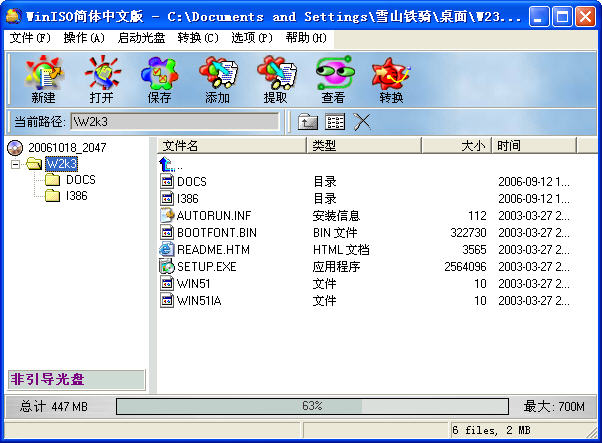Select W2k3 label in tree
The image size is (602, 443).
[61, 164]
